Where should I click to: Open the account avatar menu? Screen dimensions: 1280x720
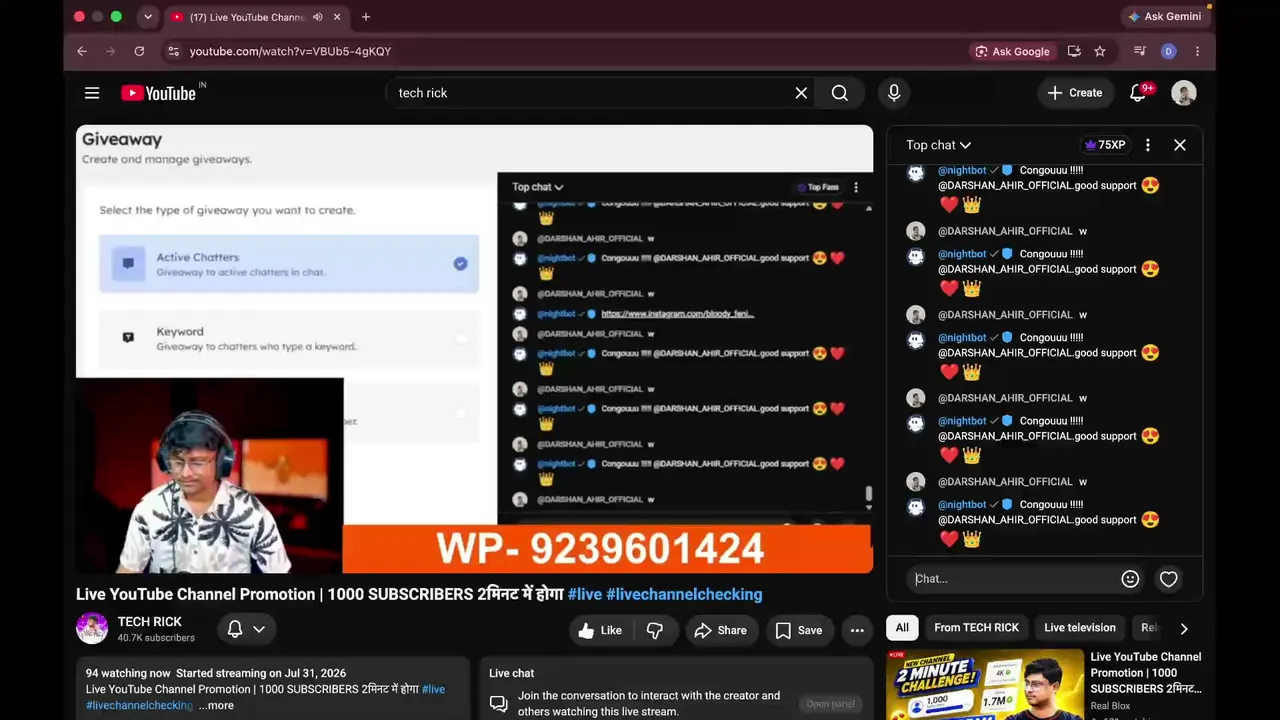click(x=1184, y=93)
